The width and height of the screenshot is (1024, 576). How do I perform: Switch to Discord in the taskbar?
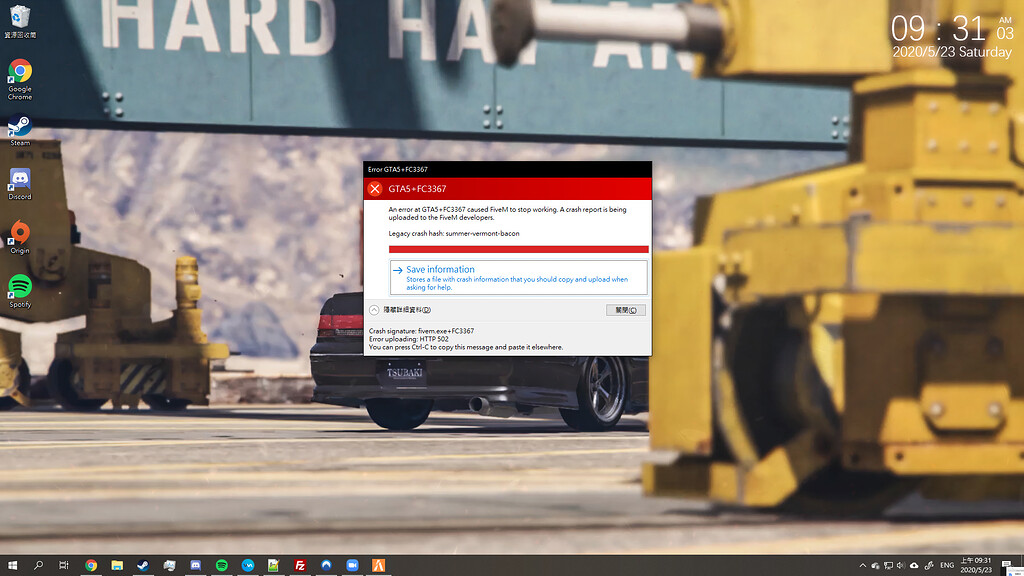click(195, 566)
